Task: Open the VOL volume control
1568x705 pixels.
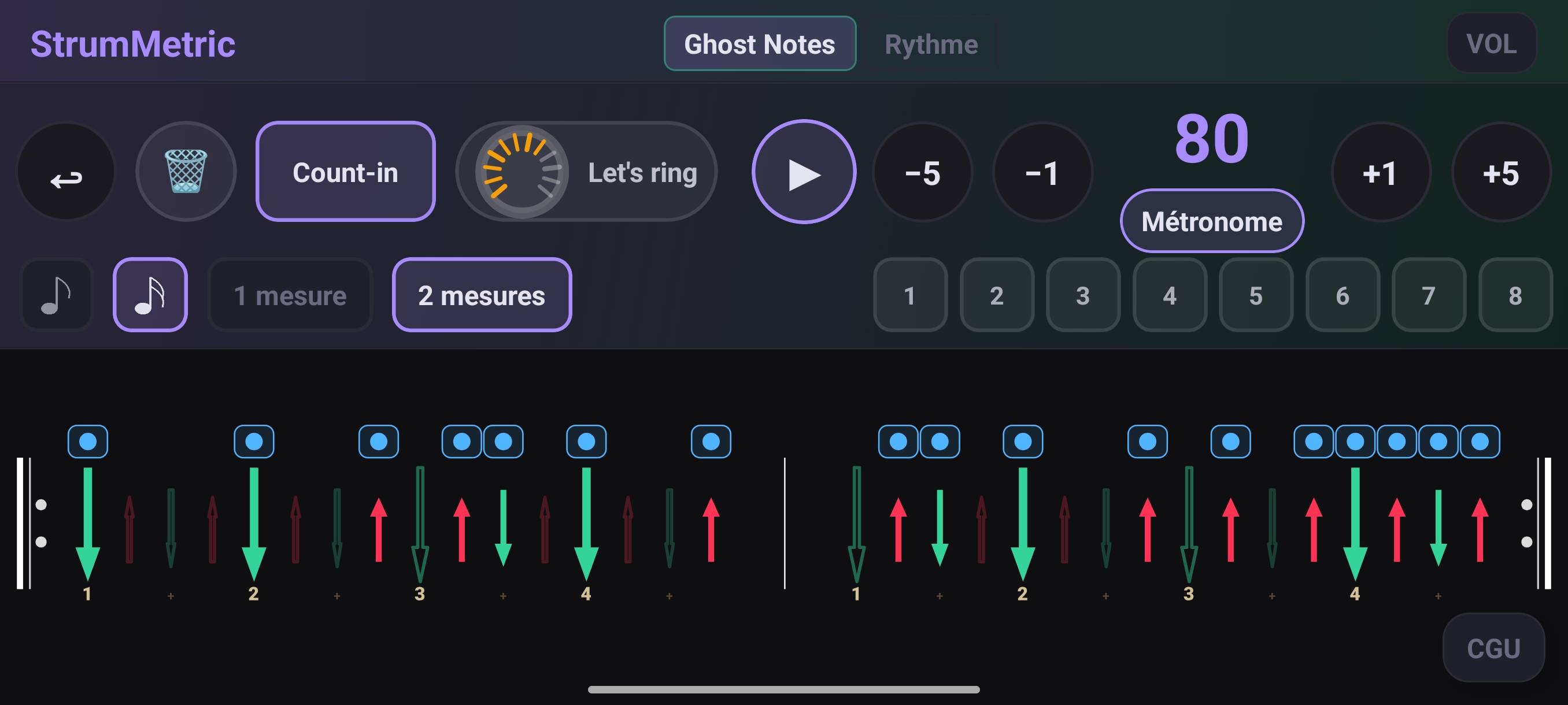Action: pos(1491,44)
